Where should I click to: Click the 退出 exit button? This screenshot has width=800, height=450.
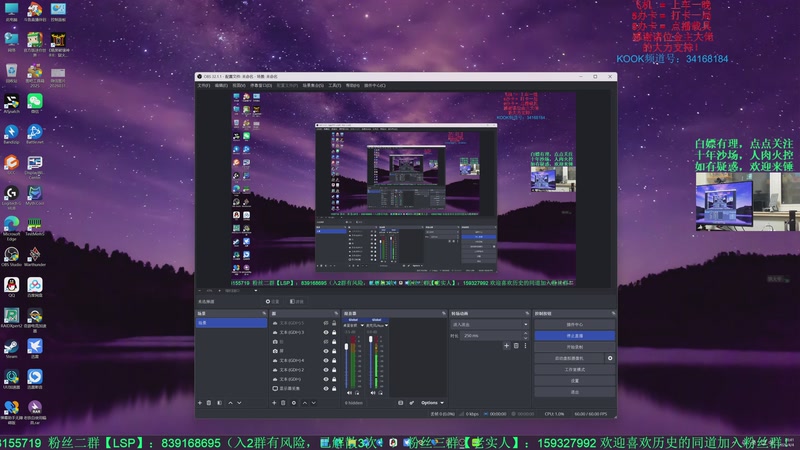[x=574, y=392]
